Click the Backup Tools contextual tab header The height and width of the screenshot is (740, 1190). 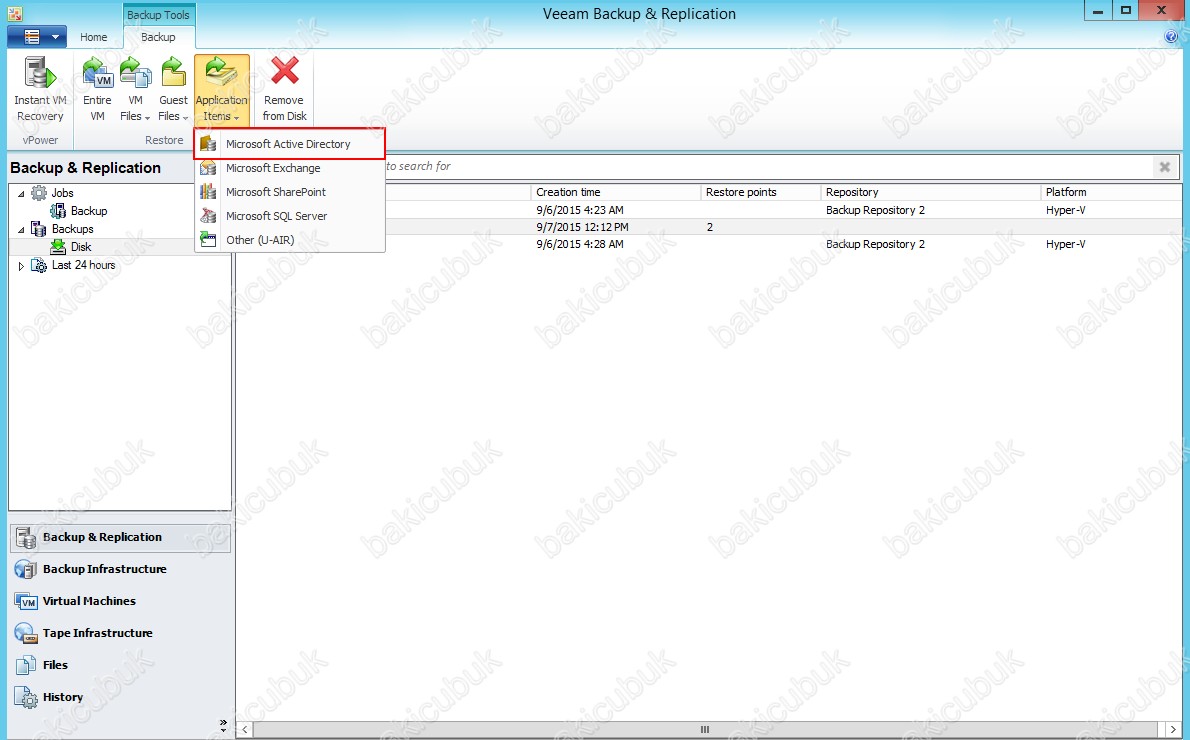(x=158, y=14)
